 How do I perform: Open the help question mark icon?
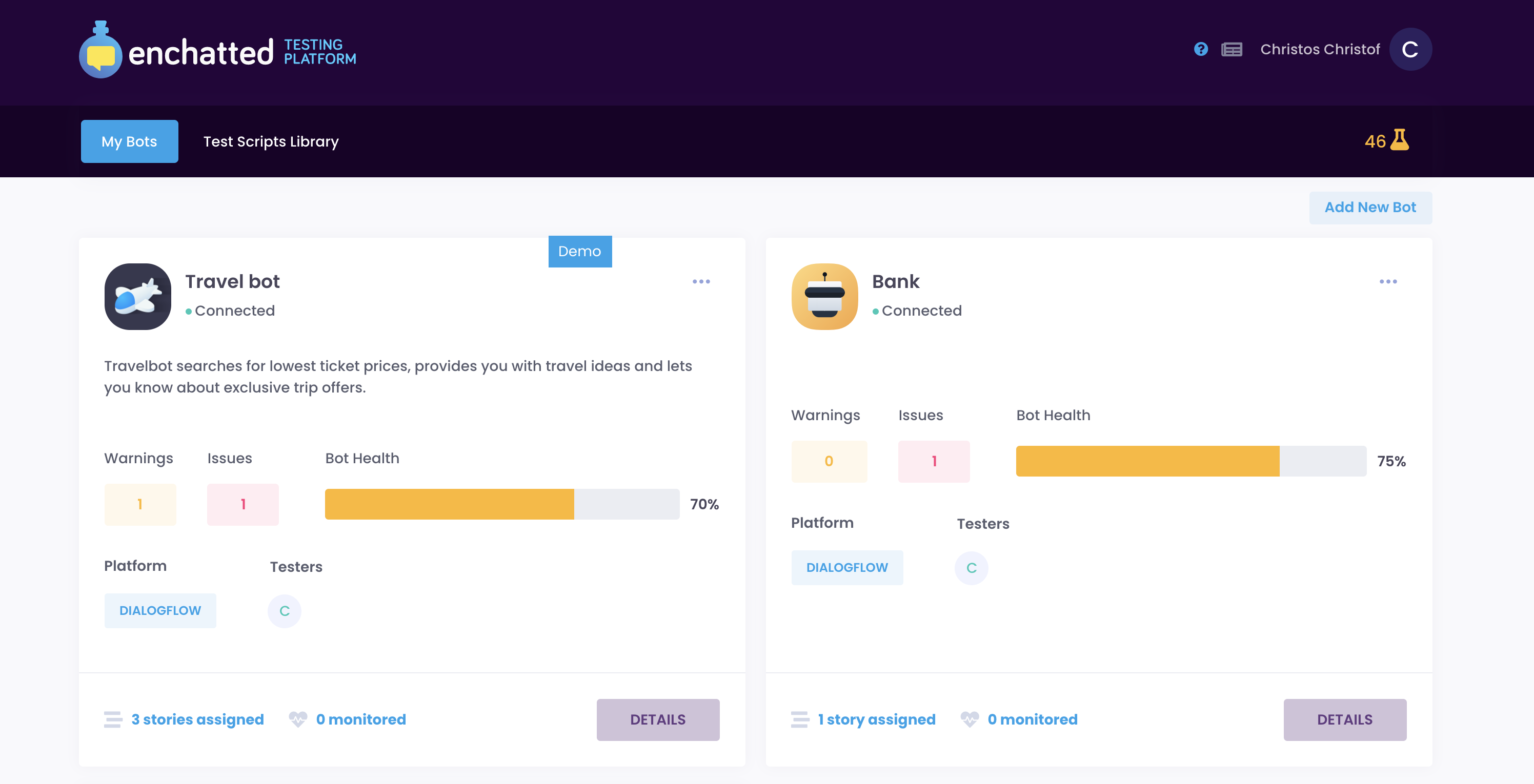[x=1201, y=49]
